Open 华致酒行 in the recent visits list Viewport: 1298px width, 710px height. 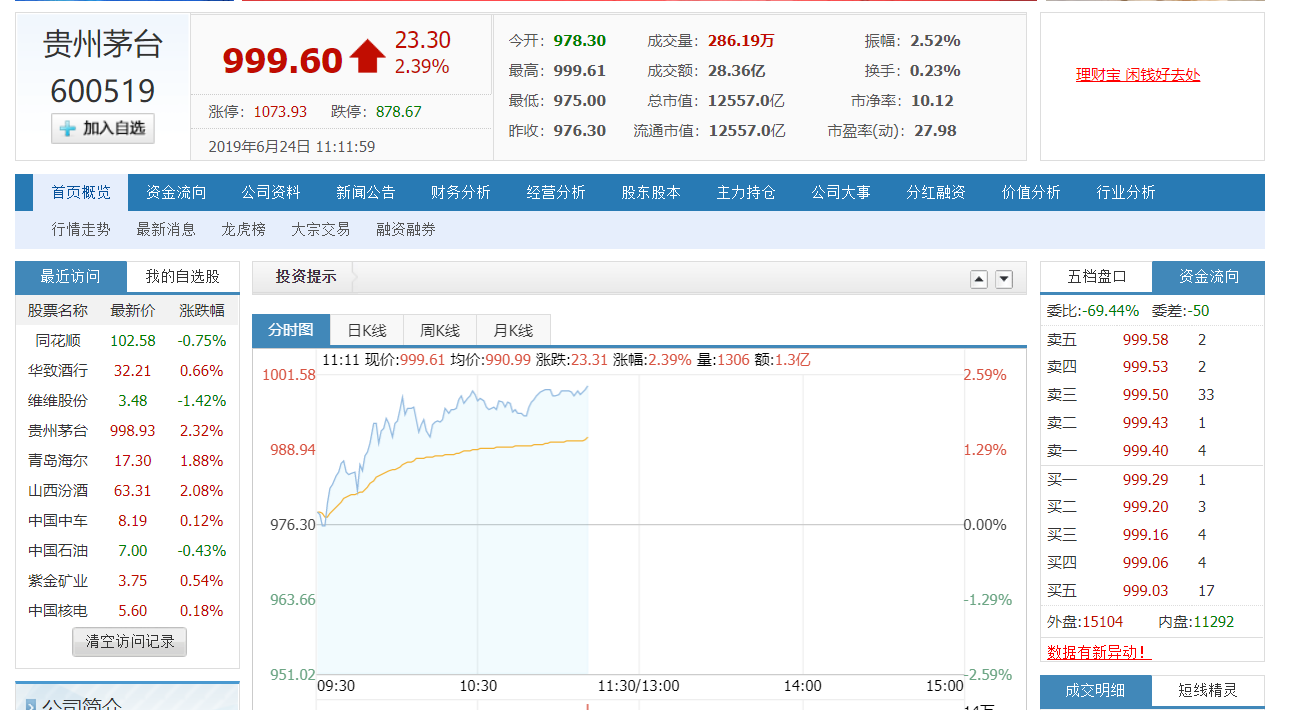tap(58, 371)
